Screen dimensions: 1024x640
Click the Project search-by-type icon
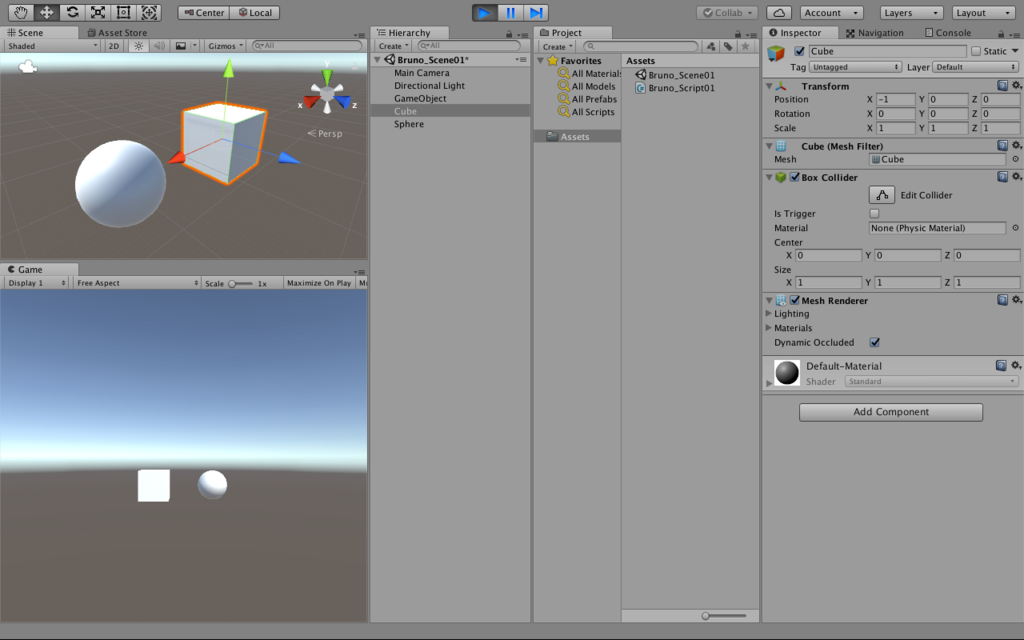711,46
